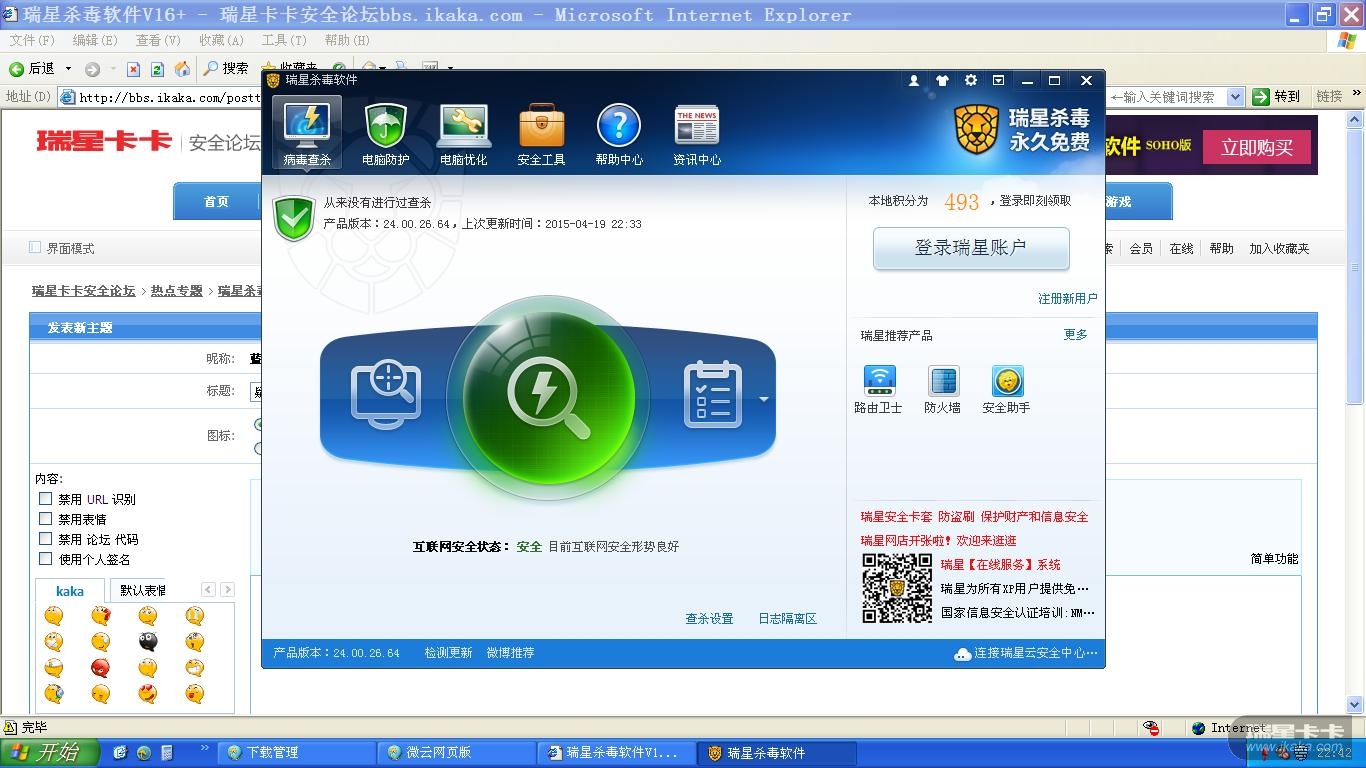The width and height of the screenshot is (1366, 768).
Task: Open the Rising main menu dropdown icon
Action: click(x=998, y=81)
